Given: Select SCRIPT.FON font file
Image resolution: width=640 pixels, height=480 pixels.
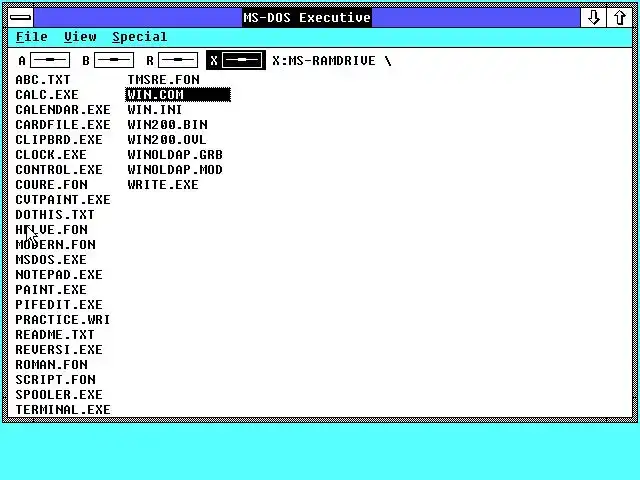Looking at the screenshot, I should pyautogui.click(x=56, y=380).
